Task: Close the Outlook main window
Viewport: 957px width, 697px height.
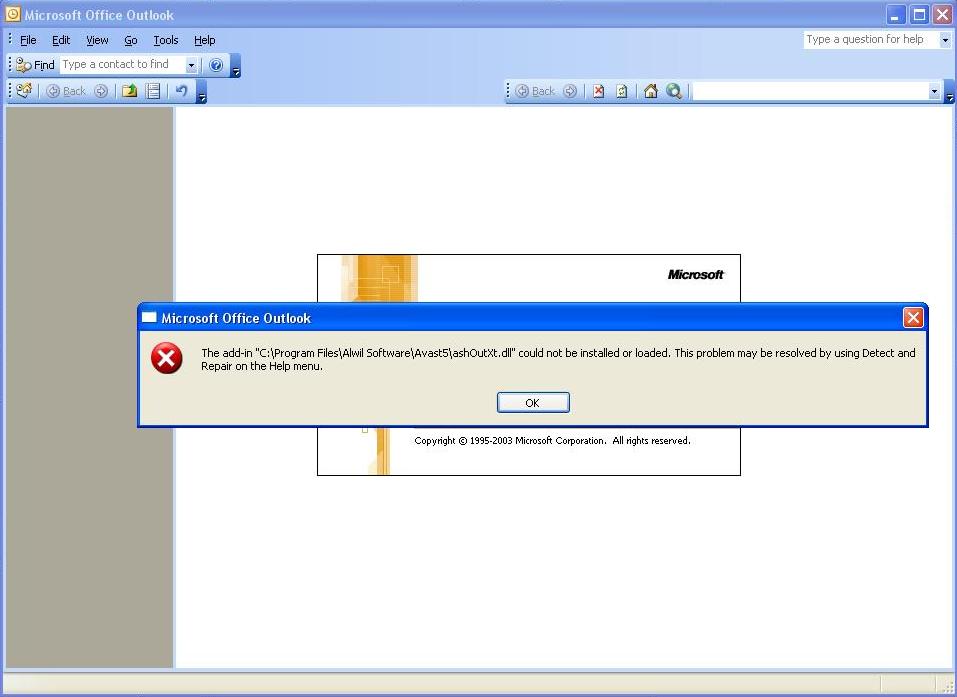Action: (942, 15)
